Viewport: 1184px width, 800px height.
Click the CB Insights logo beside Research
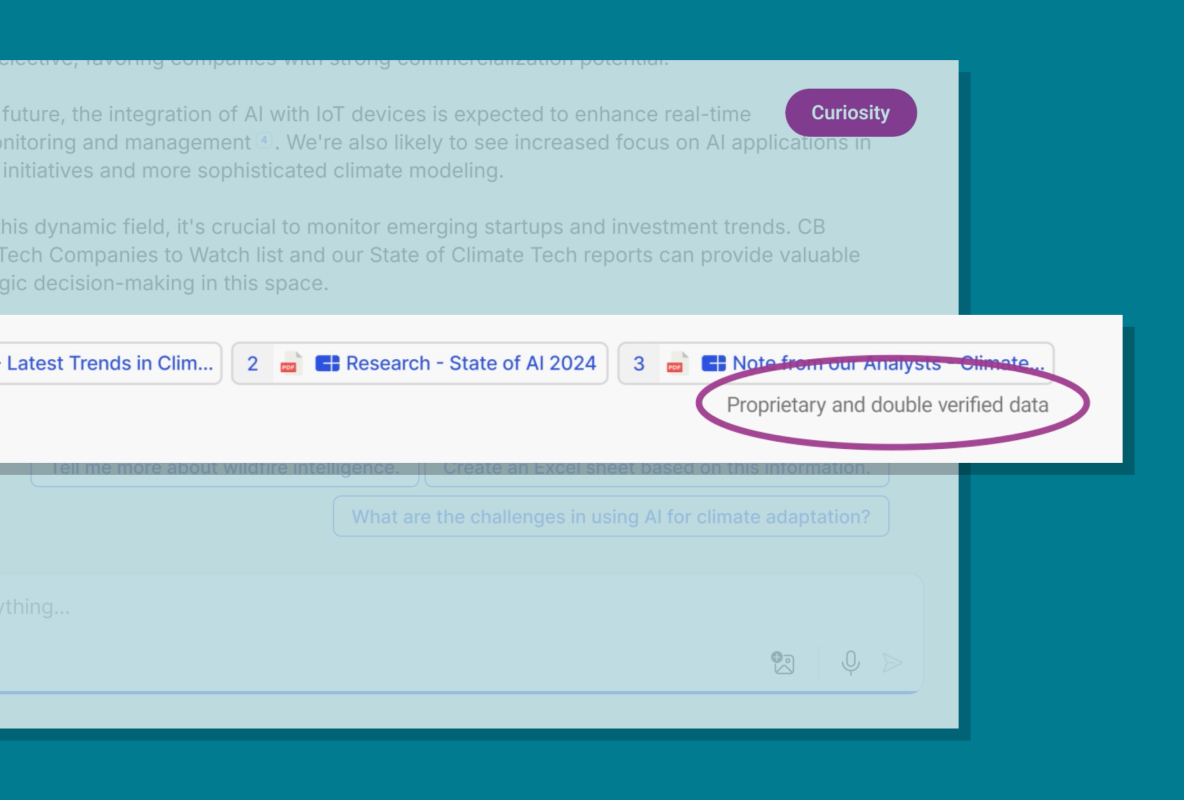tap(327, 364)
